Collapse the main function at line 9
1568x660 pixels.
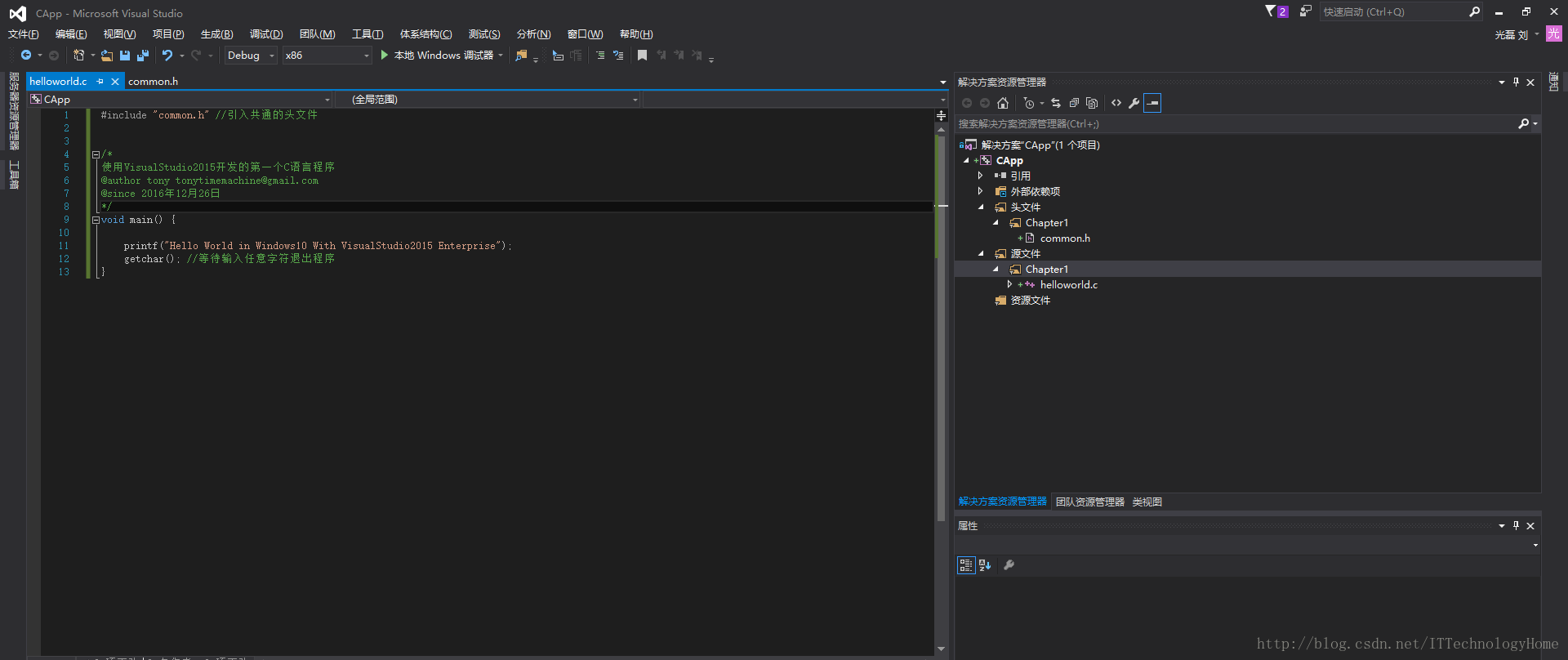point(96,220)
